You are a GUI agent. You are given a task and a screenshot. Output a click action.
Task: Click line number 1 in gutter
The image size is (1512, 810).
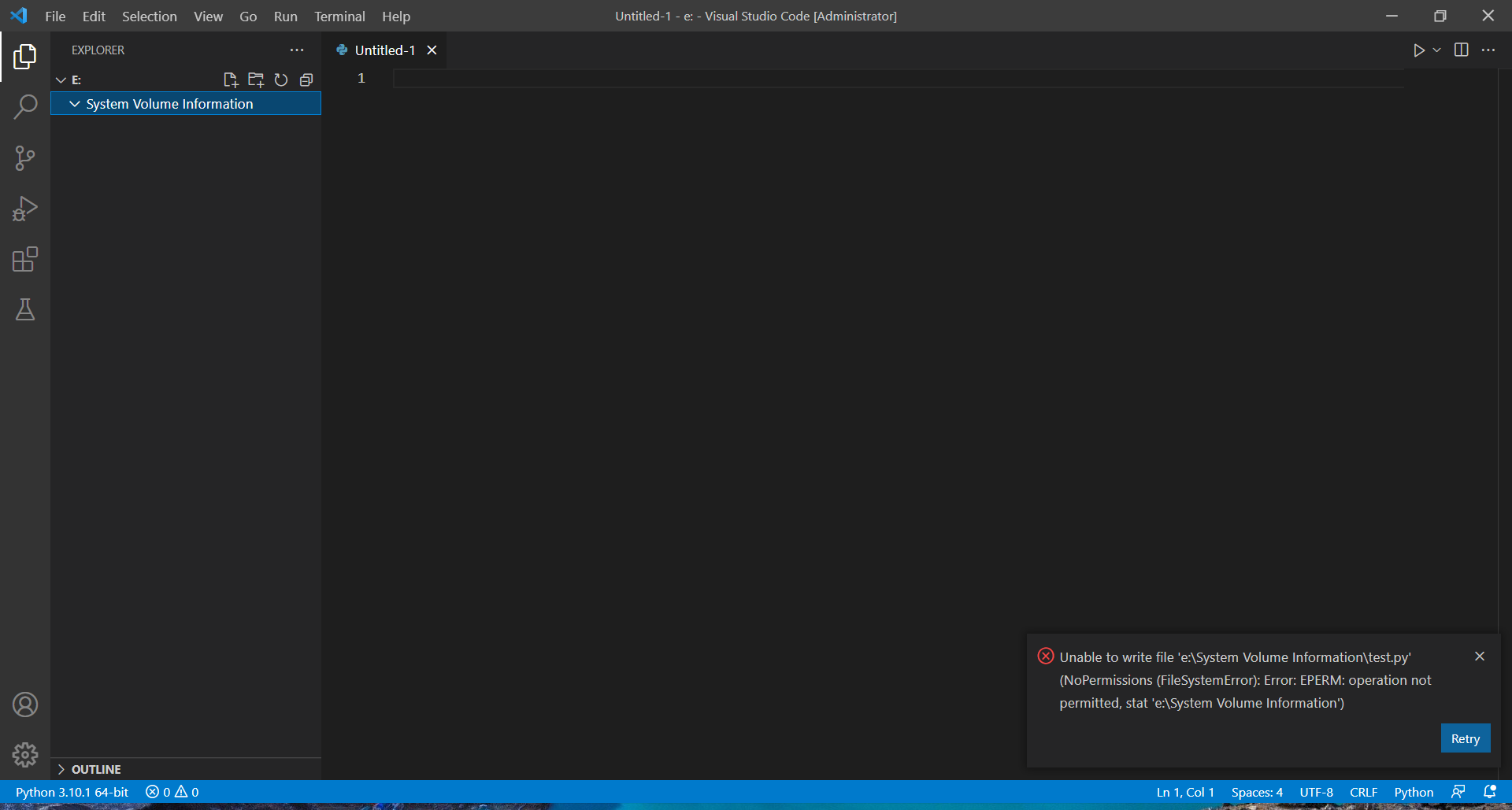(x=361, y=78)
